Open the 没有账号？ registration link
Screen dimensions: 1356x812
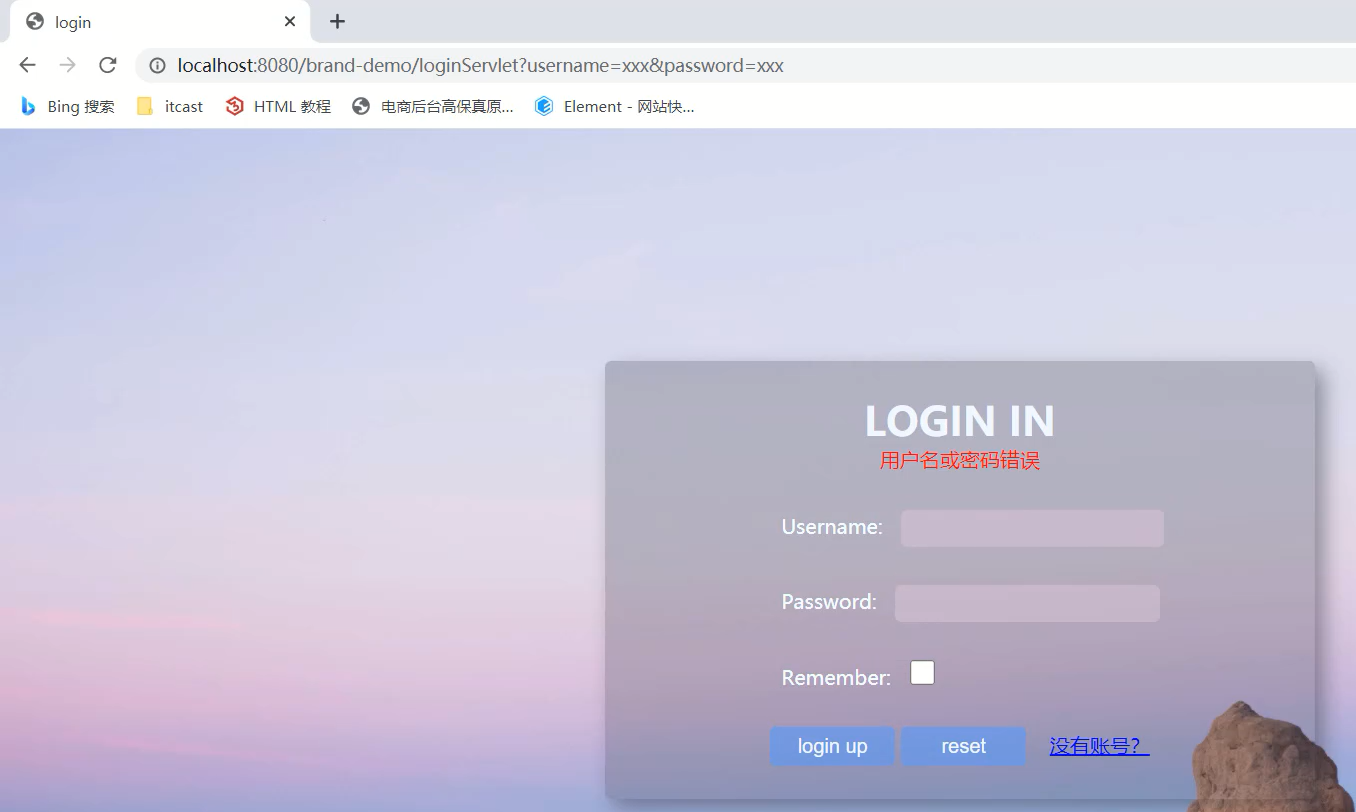coord(1099,746)
